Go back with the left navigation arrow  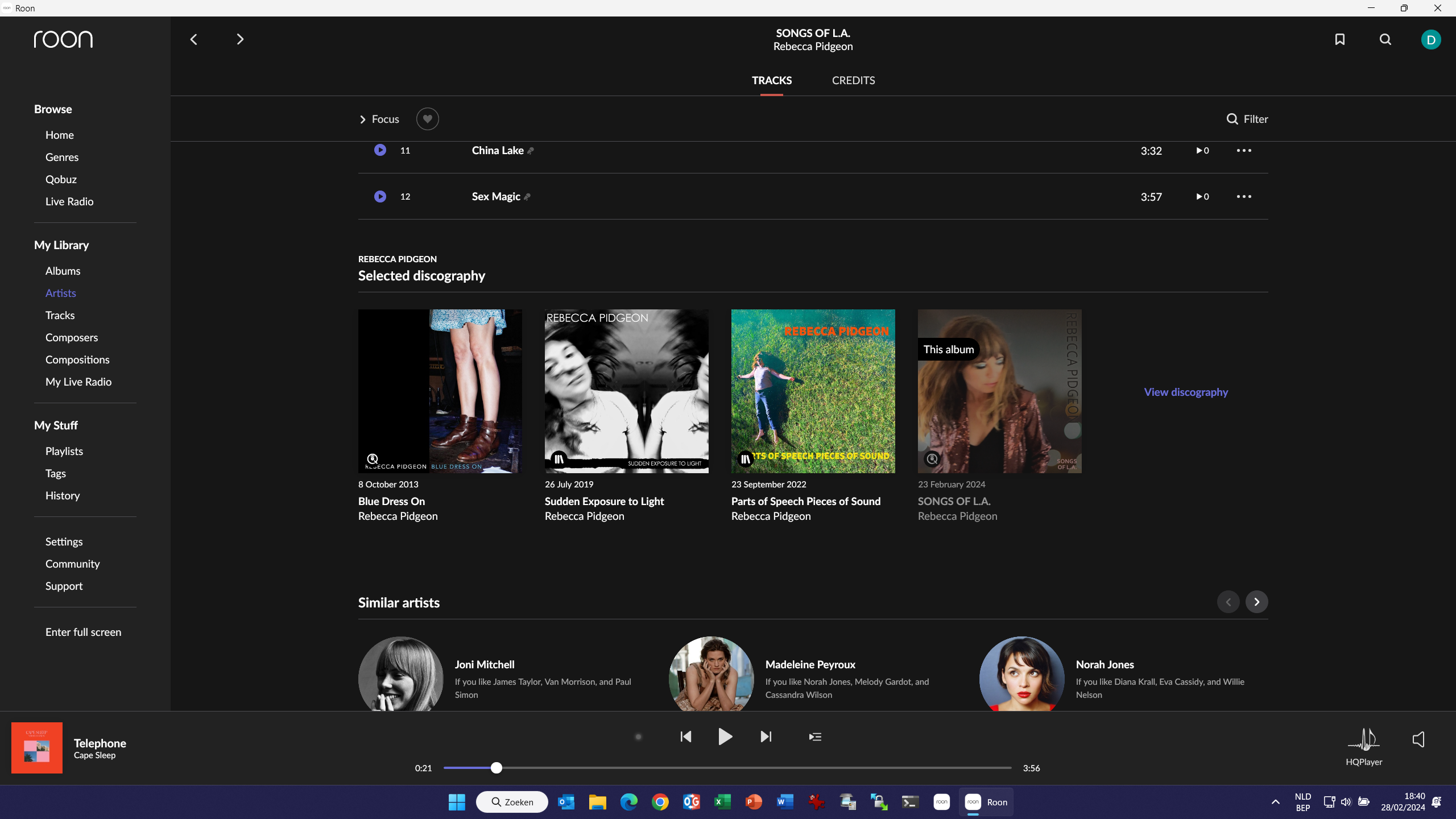click(193, 39)
